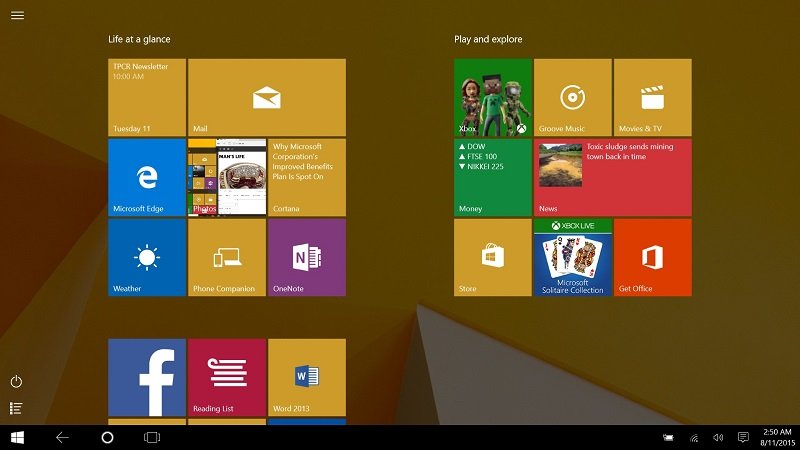Image resolution: width=800 pixels, height=450 pixels.
Task: Open the hamburger menu at top left
Action: pyautogui.click(x=17, y=15)
